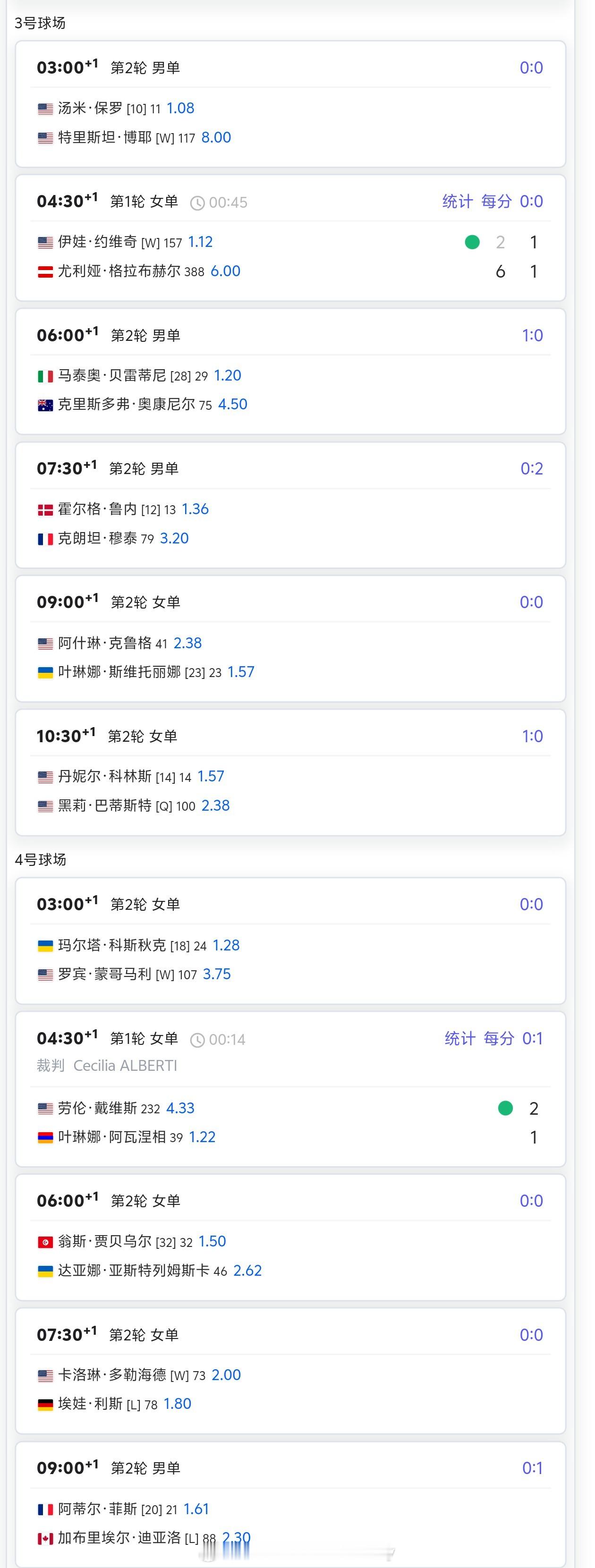Click the Australian flag beside 克里斯多弗·奥康尼尔
The width and height of the screenshot is (595, 1568).
tap(46, 406)
